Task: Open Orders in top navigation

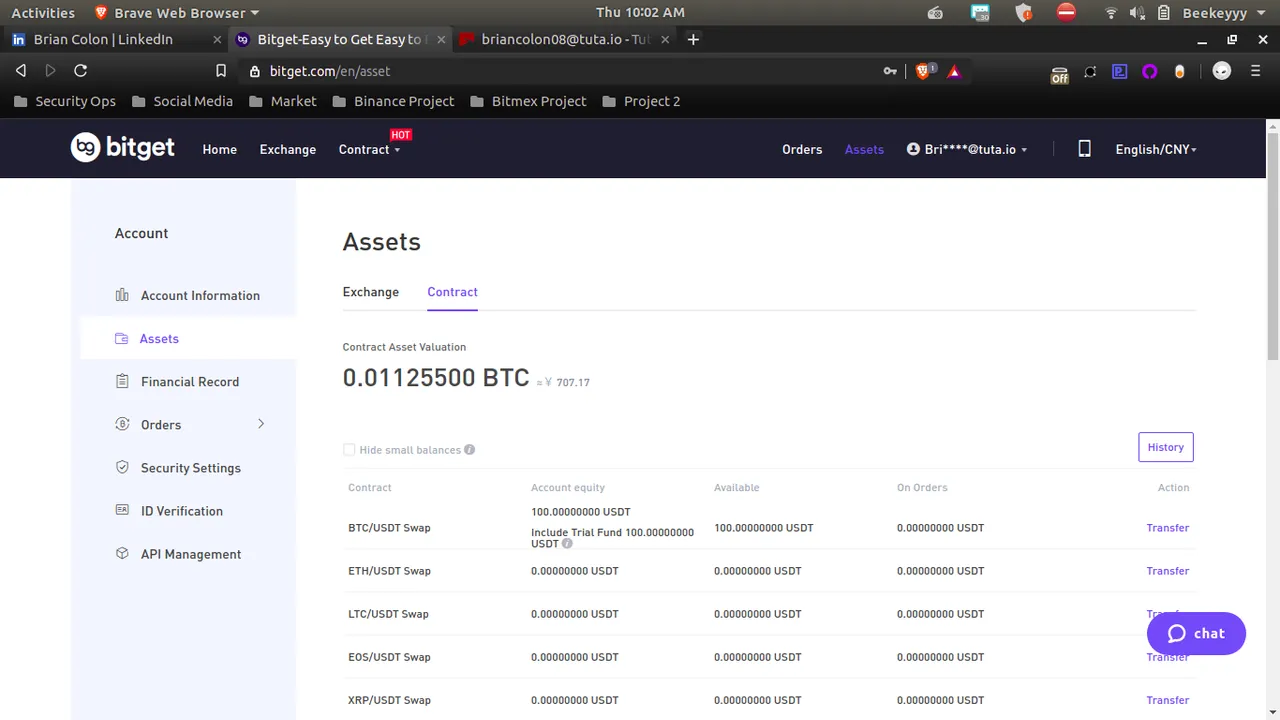Action: (802, 149)
